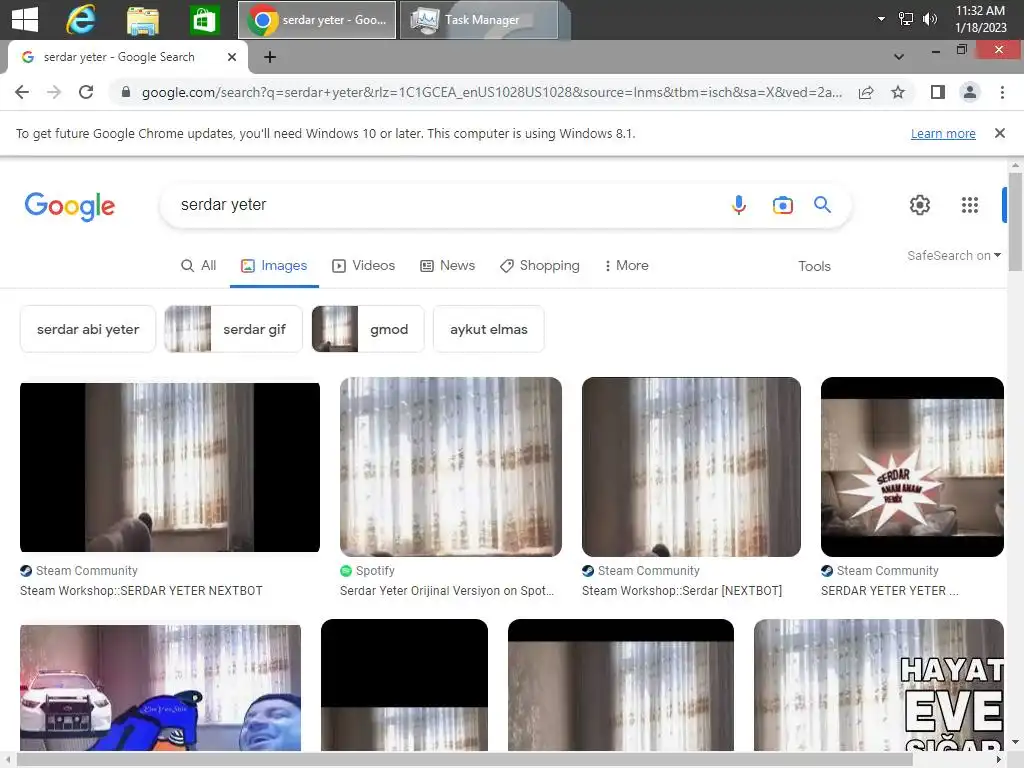
Task: Click the taskbar clock and date
Action: click(980, 19)
